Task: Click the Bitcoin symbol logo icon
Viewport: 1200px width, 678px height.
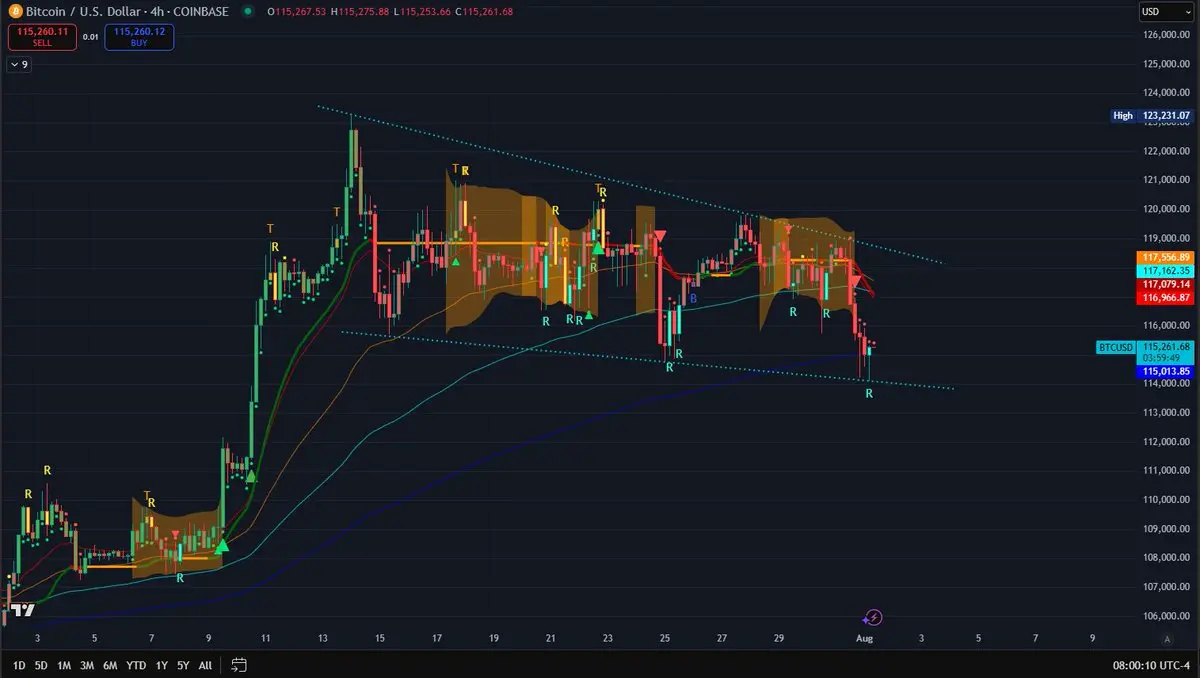Action: coord(15,11)
